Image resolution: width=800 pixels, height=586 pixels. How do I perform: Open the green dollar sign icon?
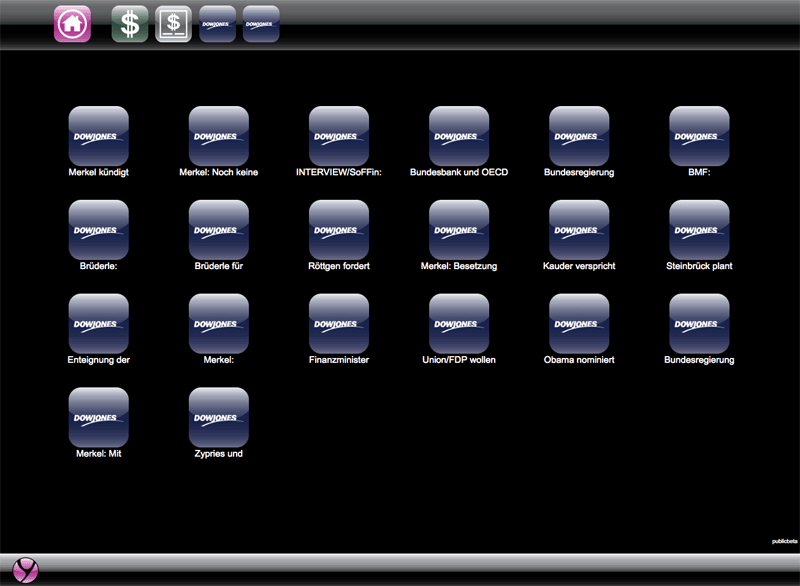pos(130,24)
